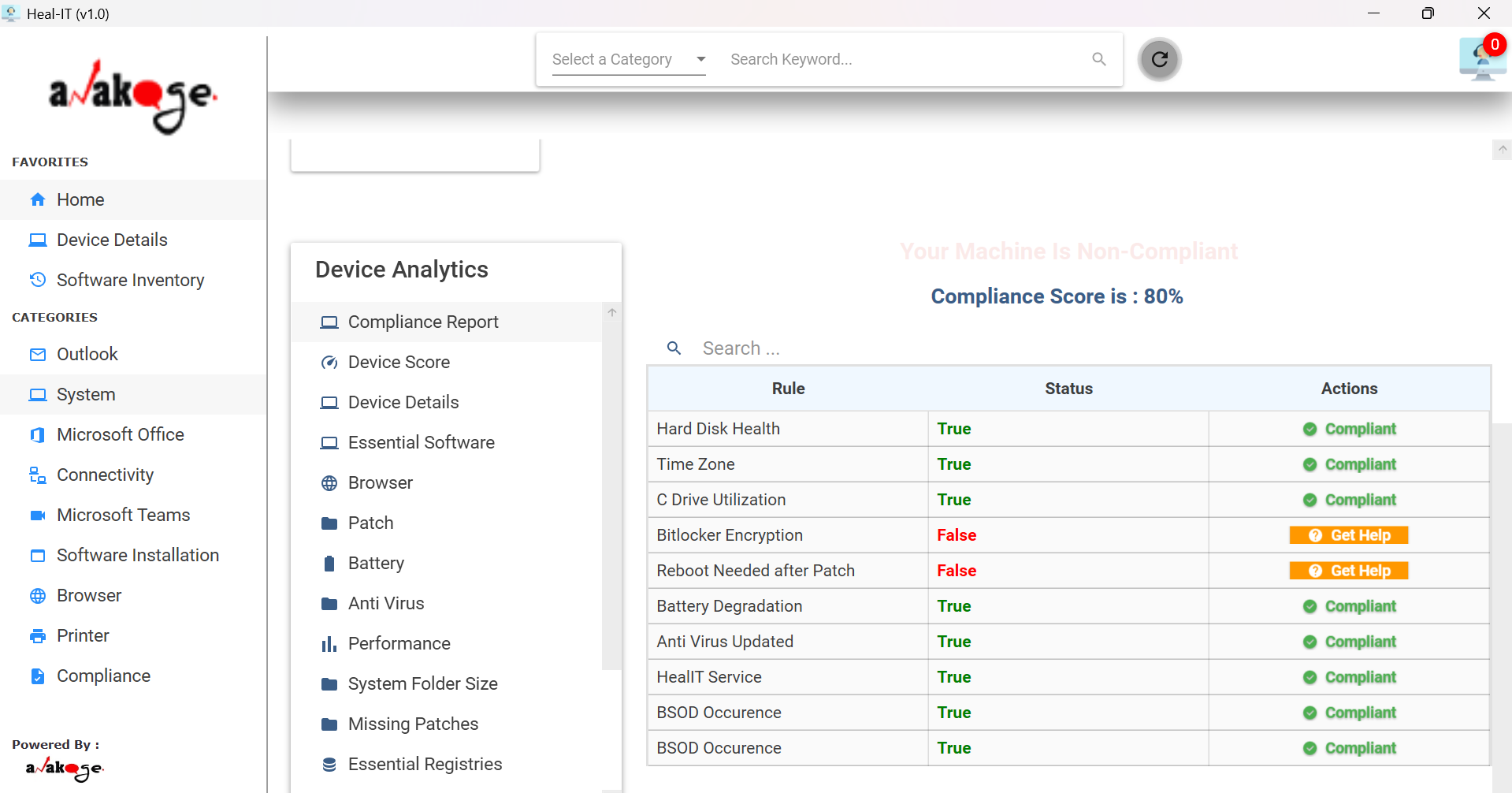Open the Select a Category dropdown

pos(629,59)
